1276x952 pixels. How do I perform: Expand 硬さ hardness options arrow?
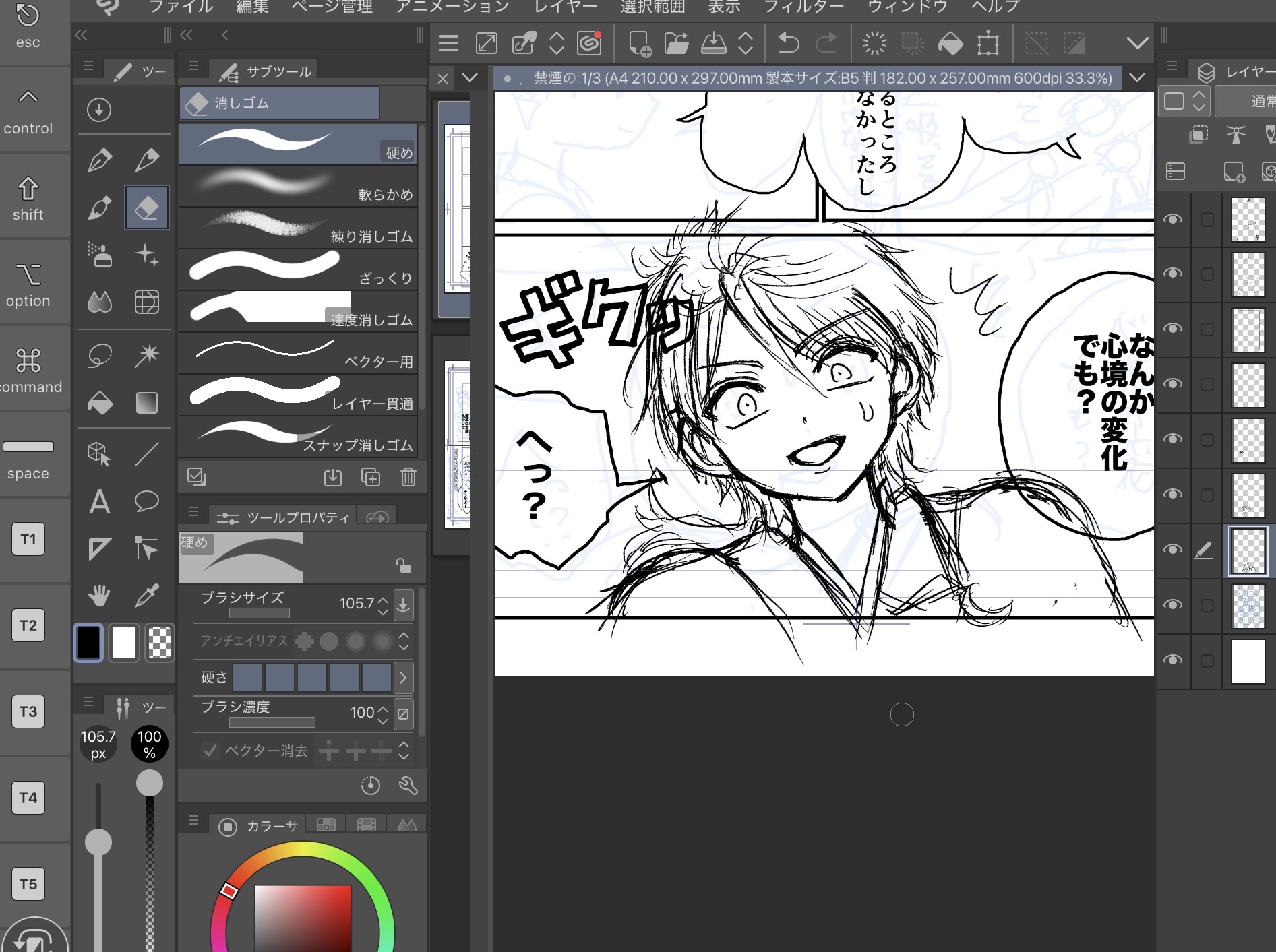[x=403, y=677]
